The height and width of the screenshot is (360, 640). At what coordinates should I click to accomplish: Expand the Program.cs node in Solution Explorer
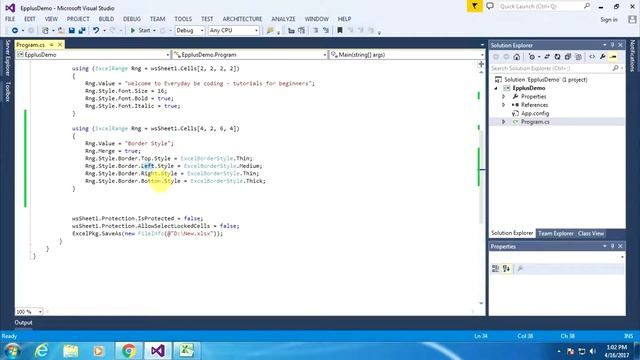[503, 122]
